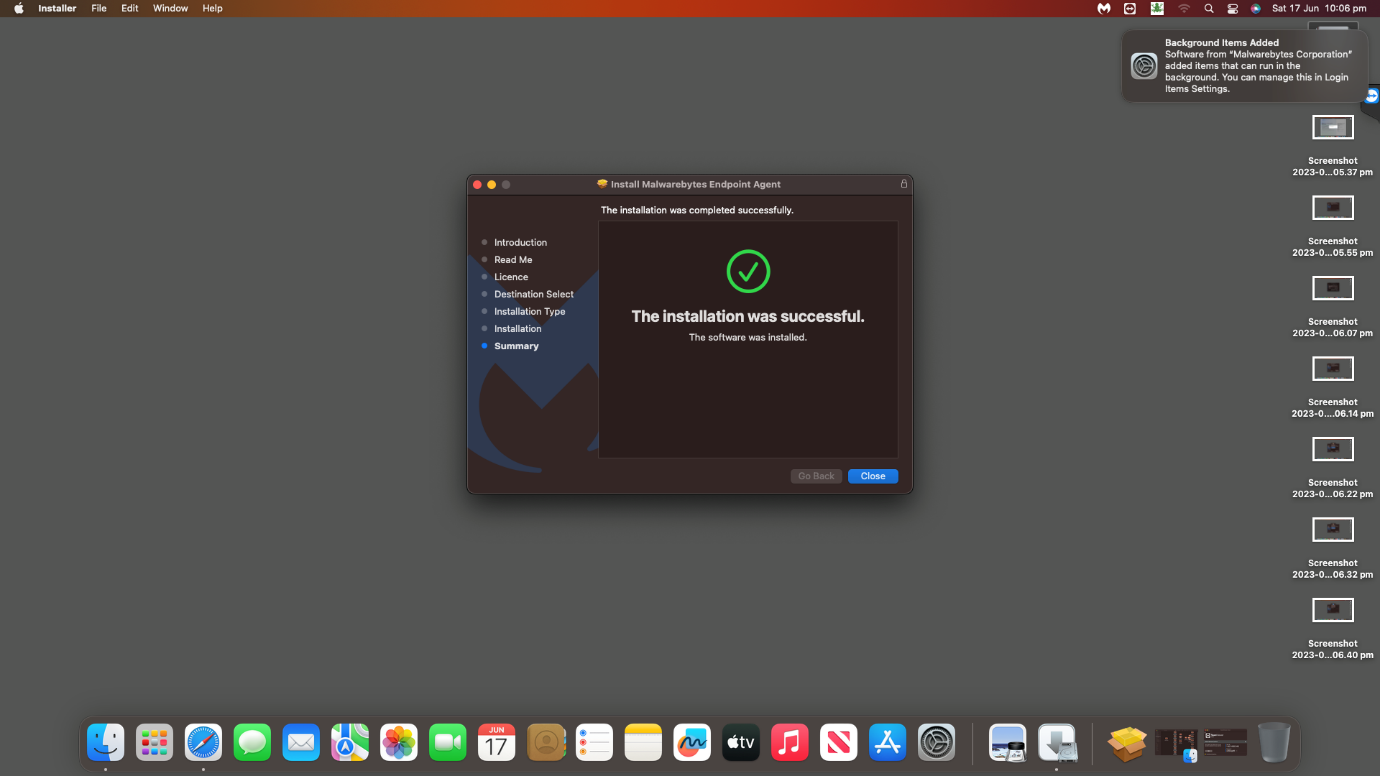Open Music from the Dock

(x=790, y=742)
